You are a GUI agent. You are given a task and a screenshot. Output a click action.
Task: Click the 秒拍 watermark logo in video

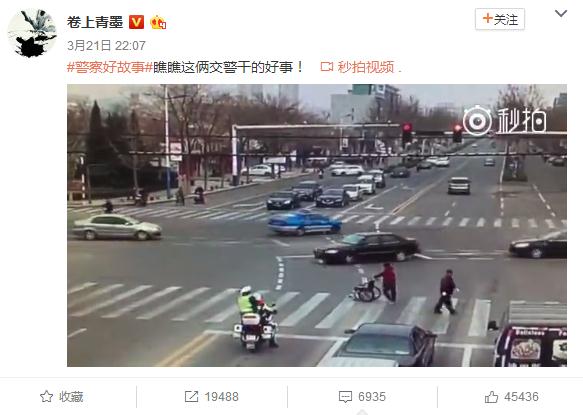click(x=505, y=121)
